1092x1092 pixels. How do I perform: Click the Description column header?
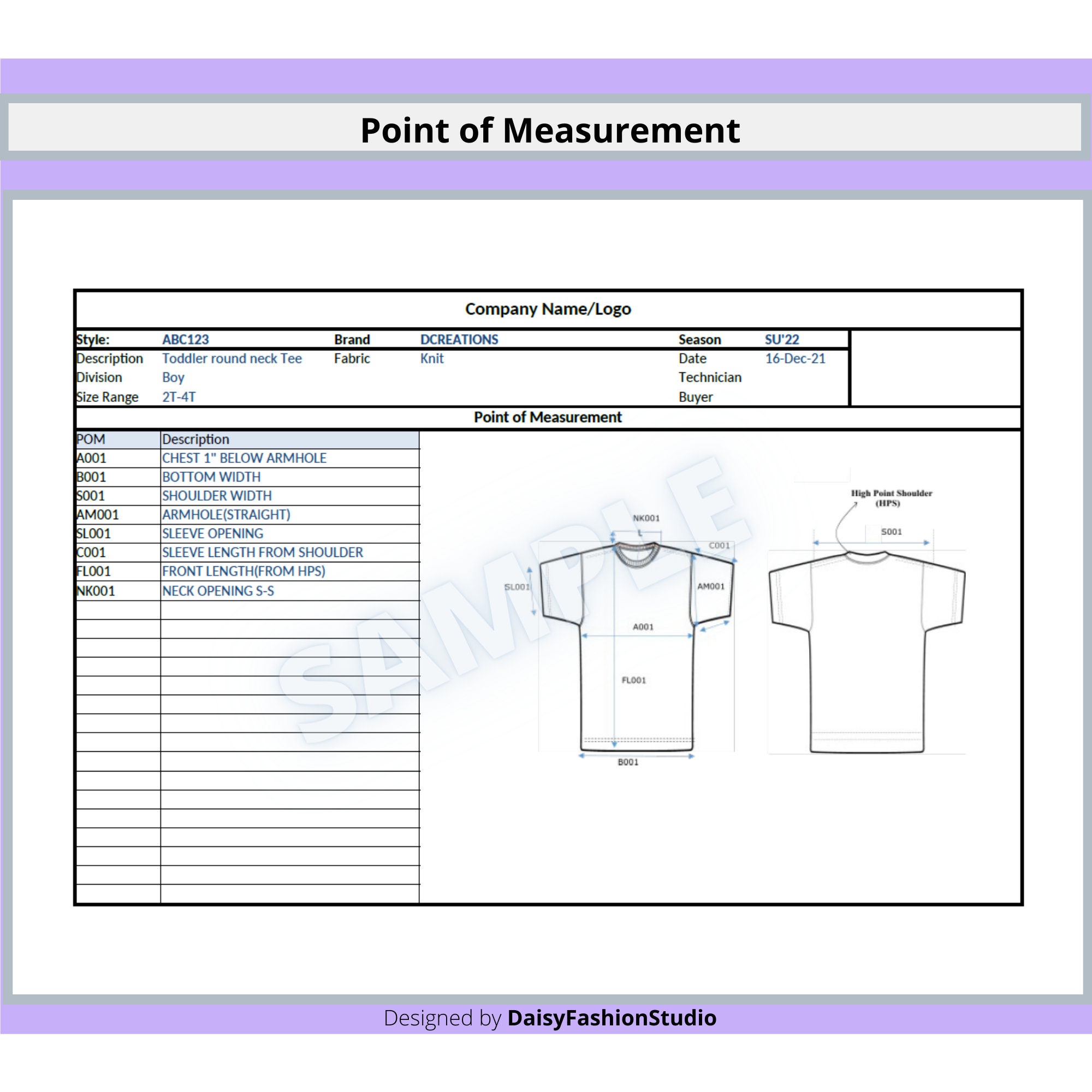pyautogui.click(x=195, y=439)
